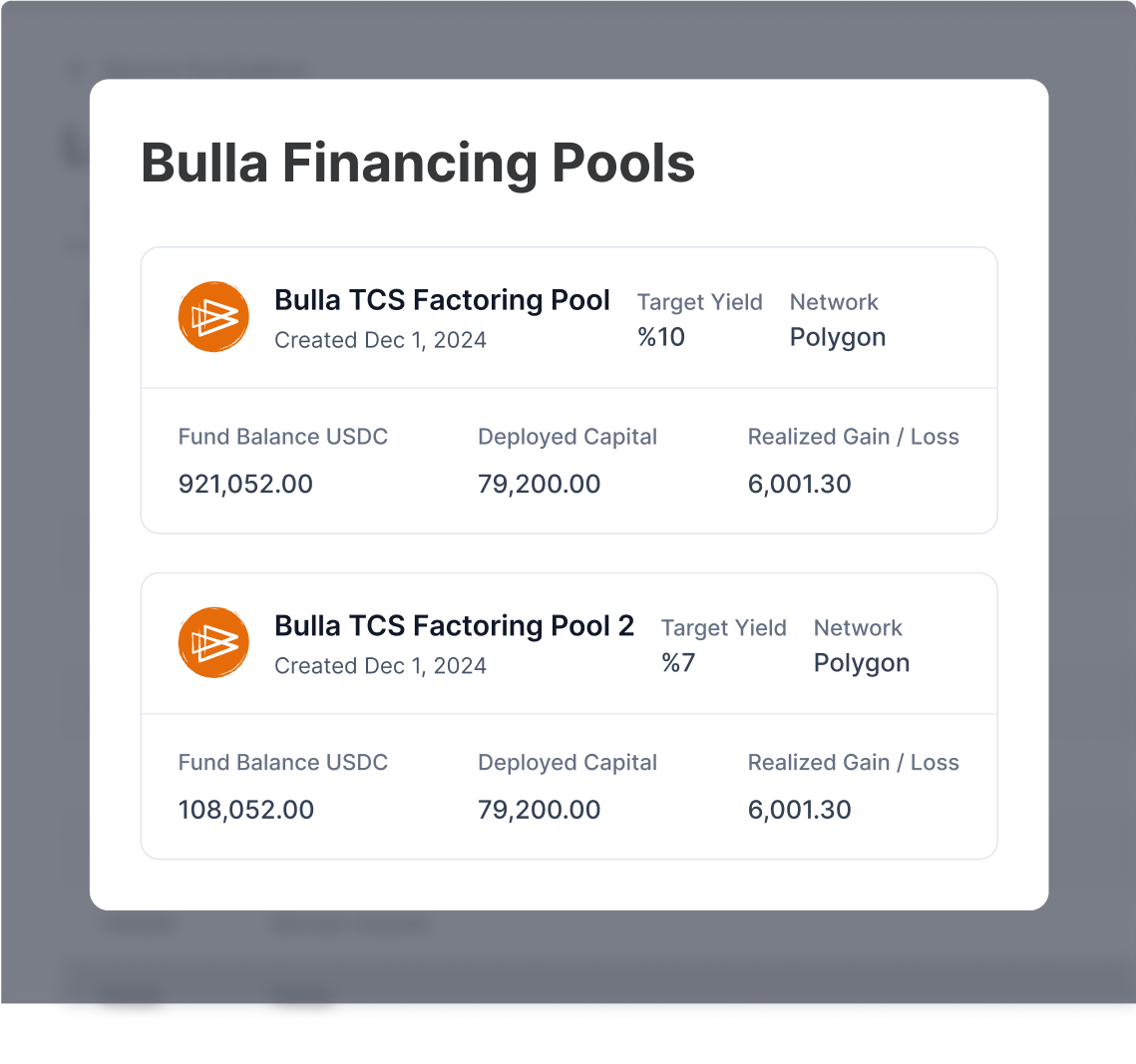Click the Bulla Financing Pools heading
1136x1064 pixels.
[418, 163]
